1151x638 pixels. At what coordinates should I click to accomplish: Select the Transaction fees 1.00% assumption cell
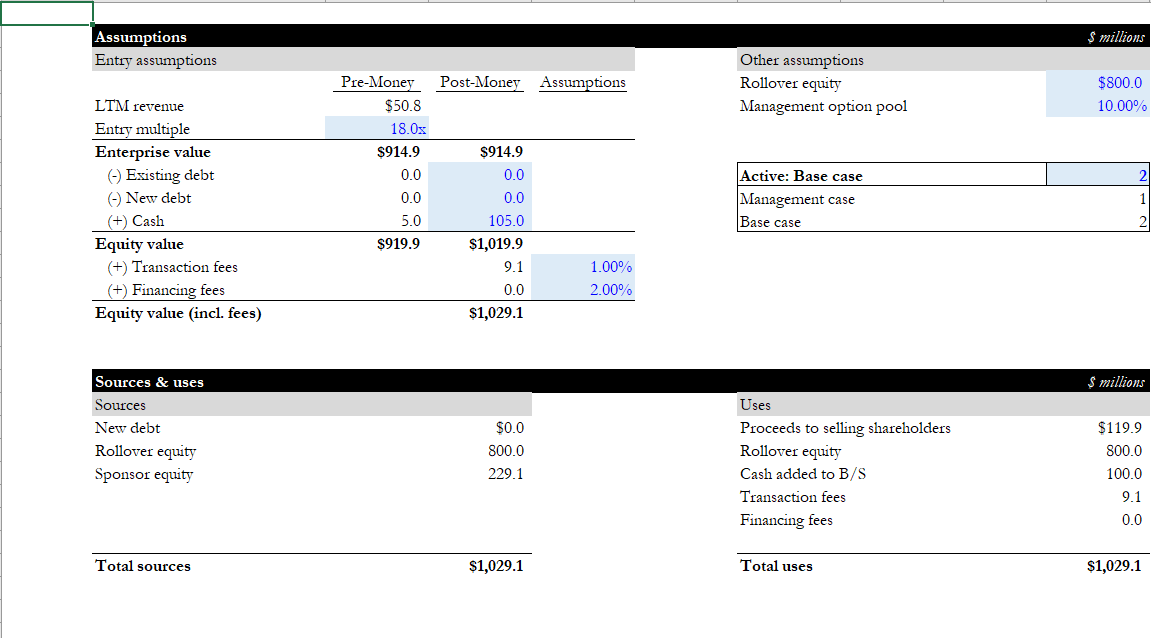pyautogui.click(x=583, y=267)
